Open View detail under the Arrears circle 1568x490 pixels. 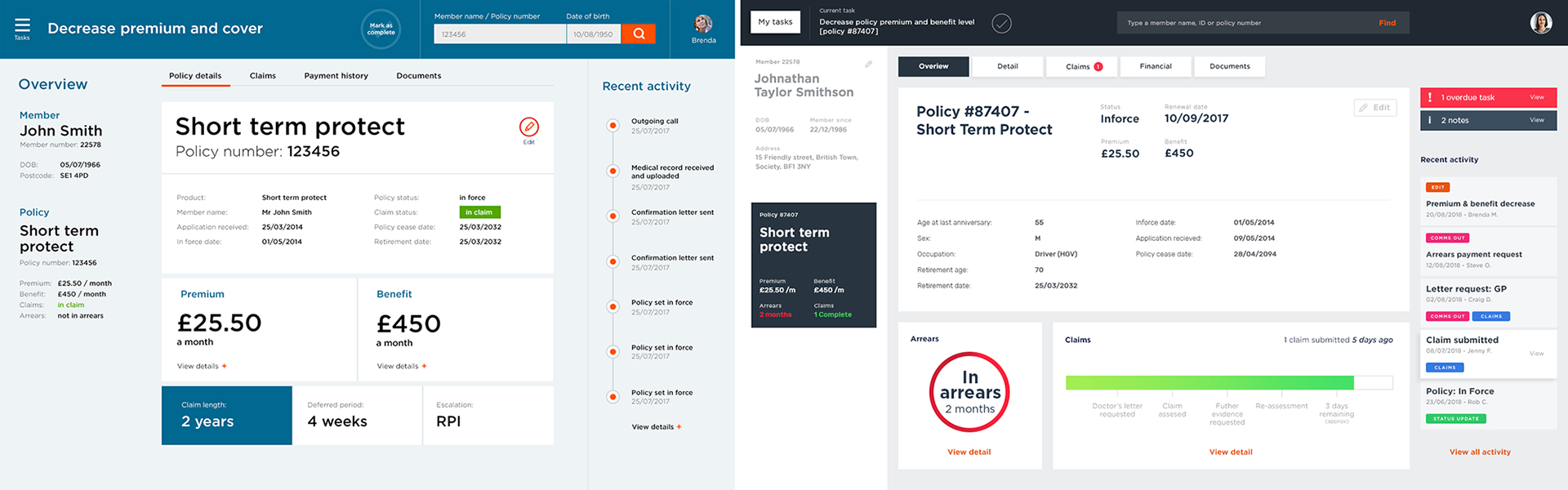pos(969,452)
